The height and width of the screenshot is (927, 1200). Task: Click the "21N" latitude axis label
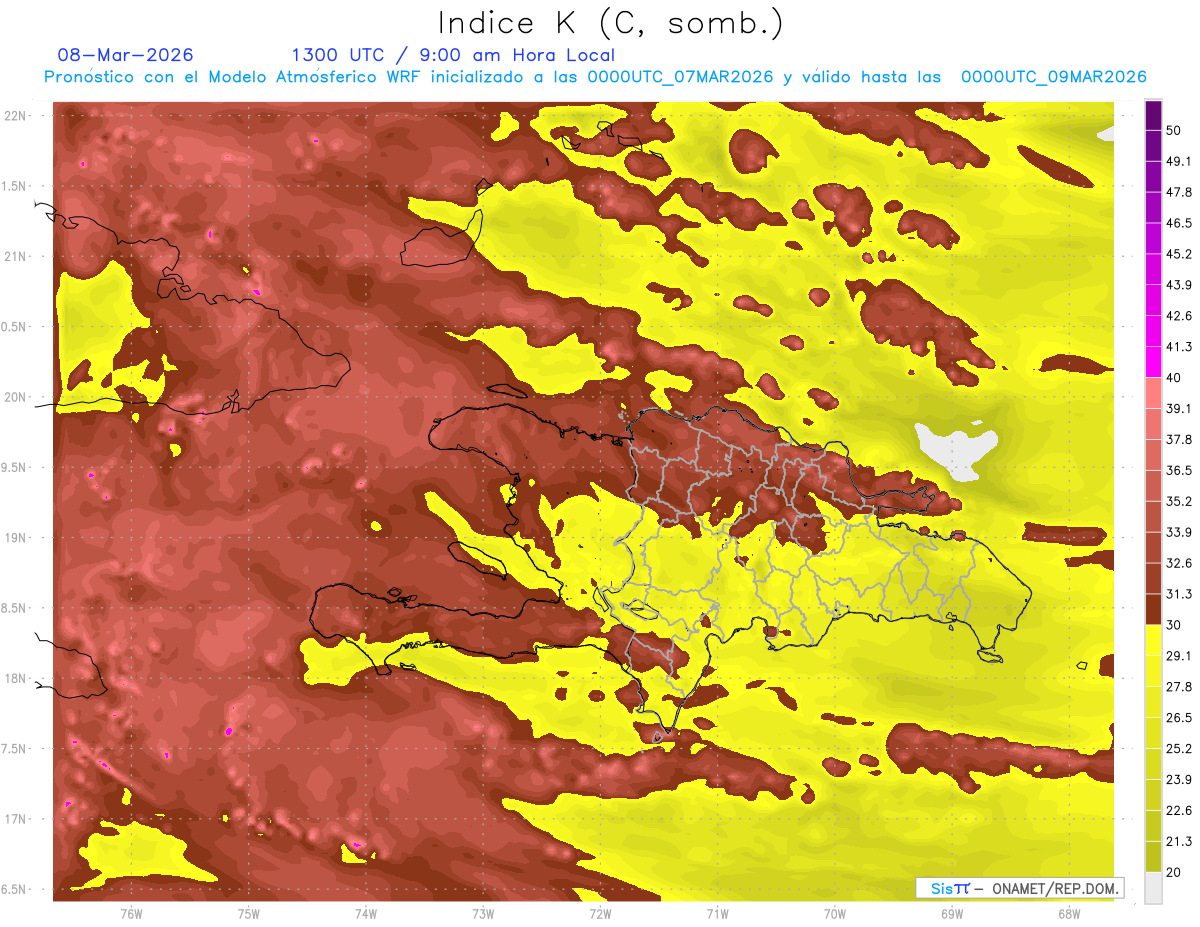tap(17, 256)
